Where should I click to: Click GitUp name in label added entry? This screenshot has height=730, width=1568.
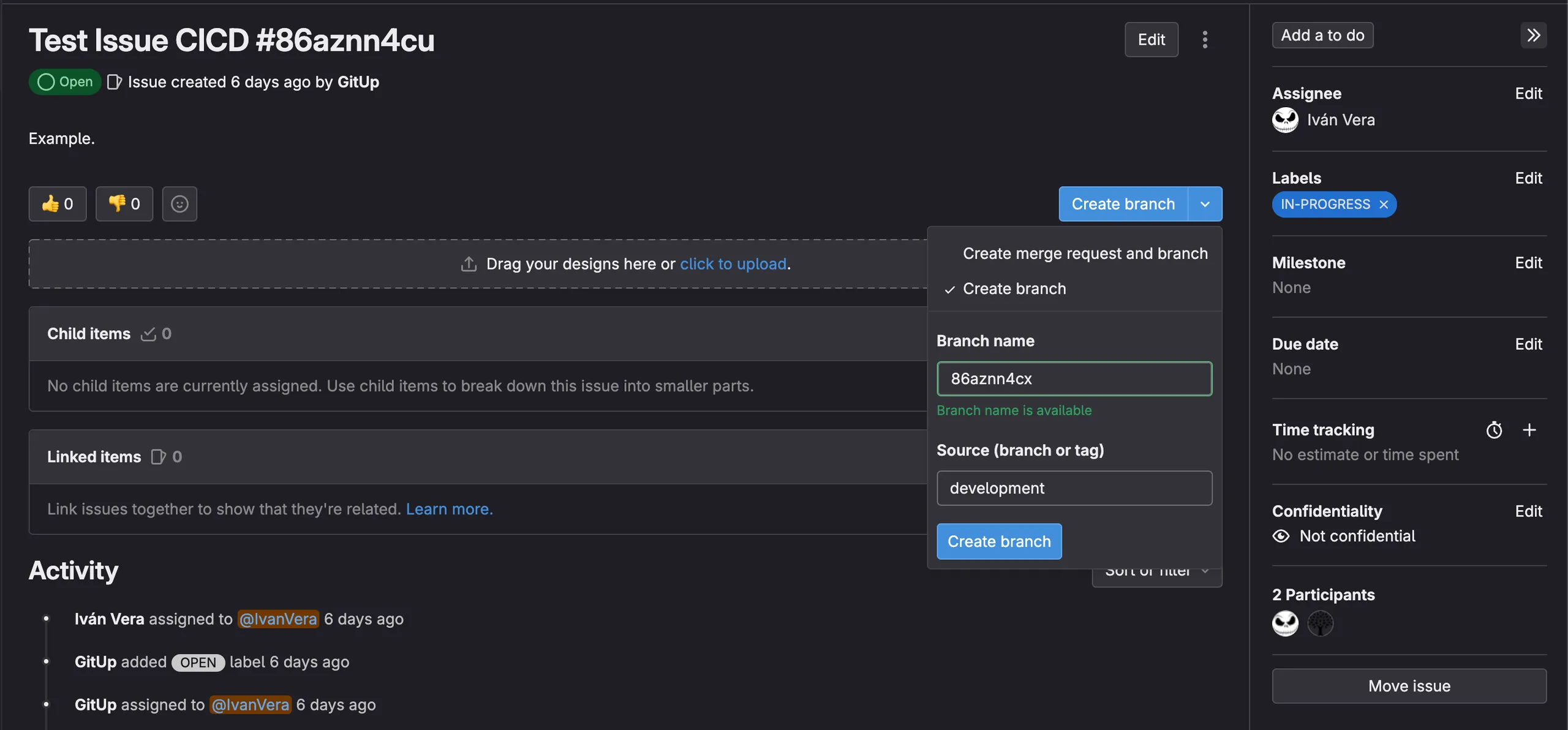point(96,662)
